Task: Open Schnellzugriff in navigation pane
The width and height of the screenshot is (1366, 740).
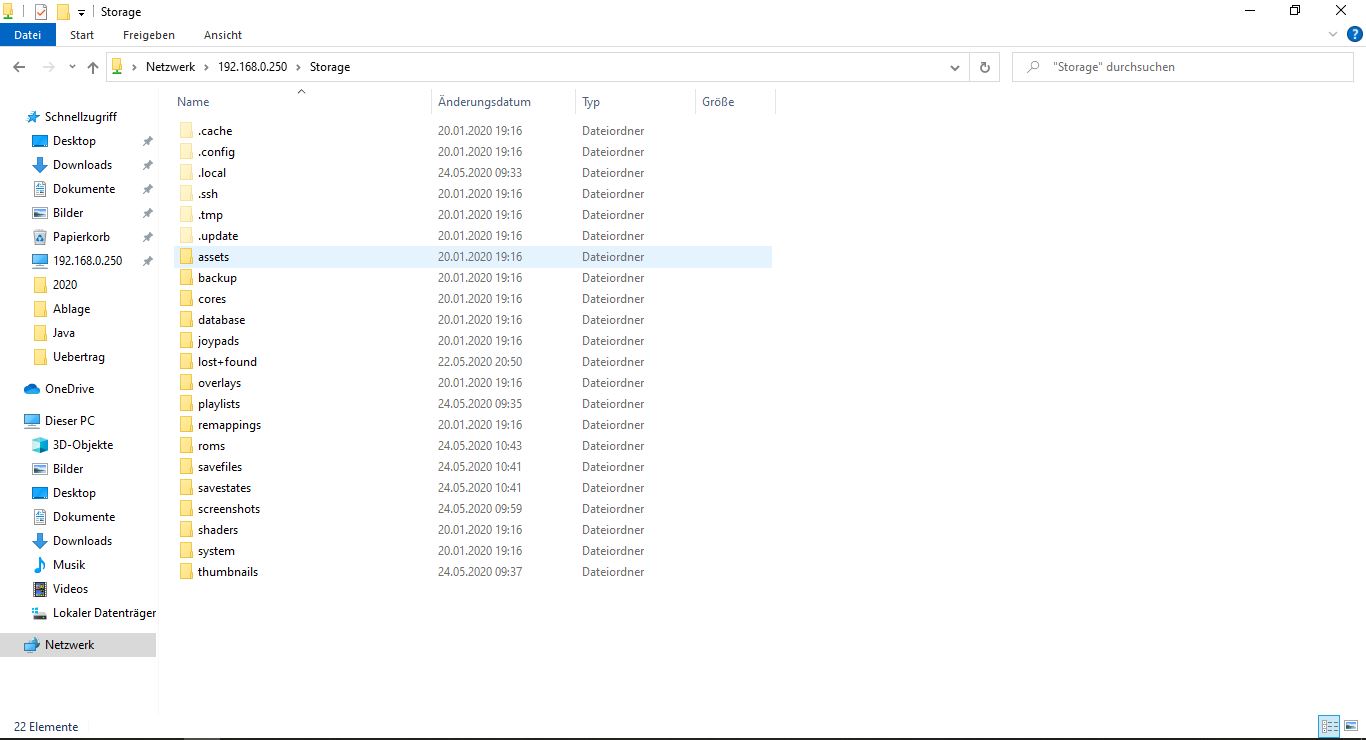Action: click(x=80, y=117)
